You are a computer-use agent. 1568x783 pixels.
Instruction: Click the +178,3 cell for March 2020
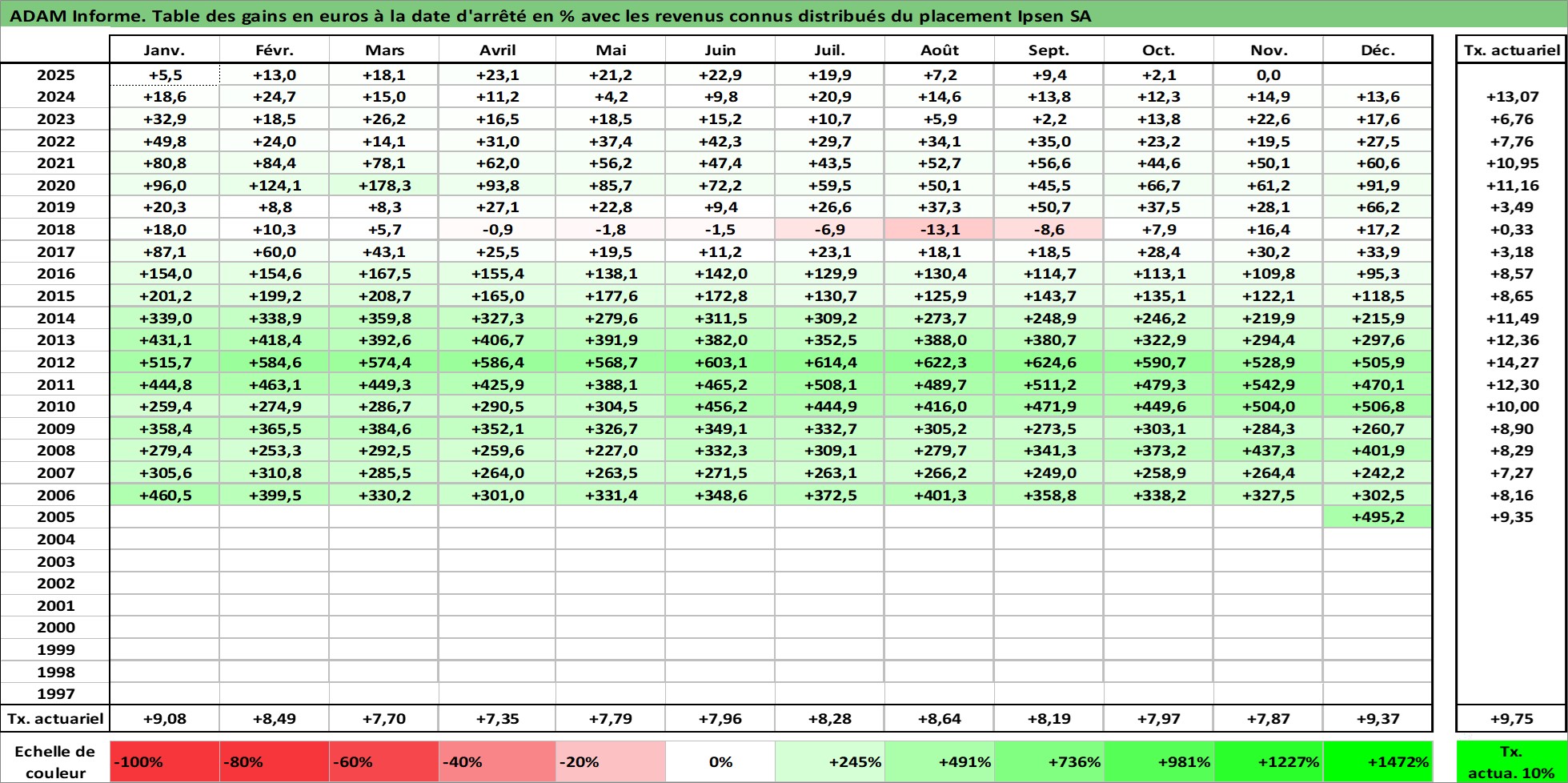coord(384,185)
